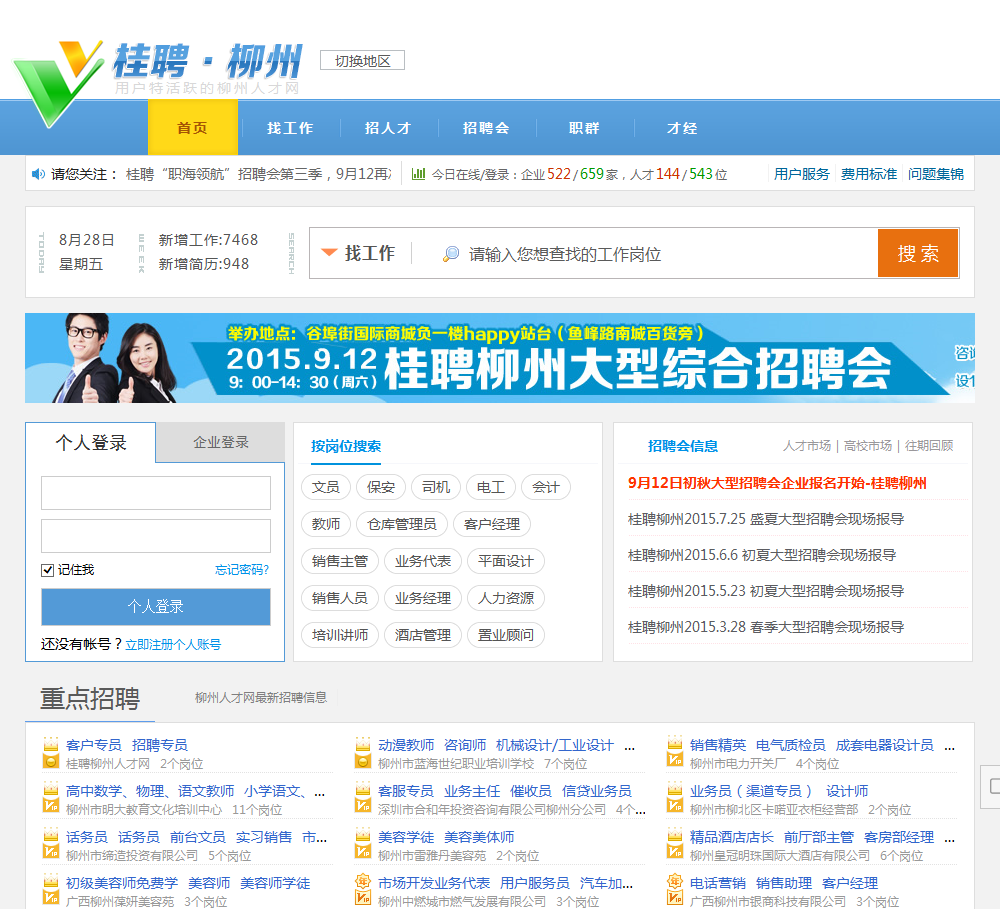This screenshot has height=909, width=1000.
Task: Click the blue 个人登录 submit button
Action: coord(156,606)
